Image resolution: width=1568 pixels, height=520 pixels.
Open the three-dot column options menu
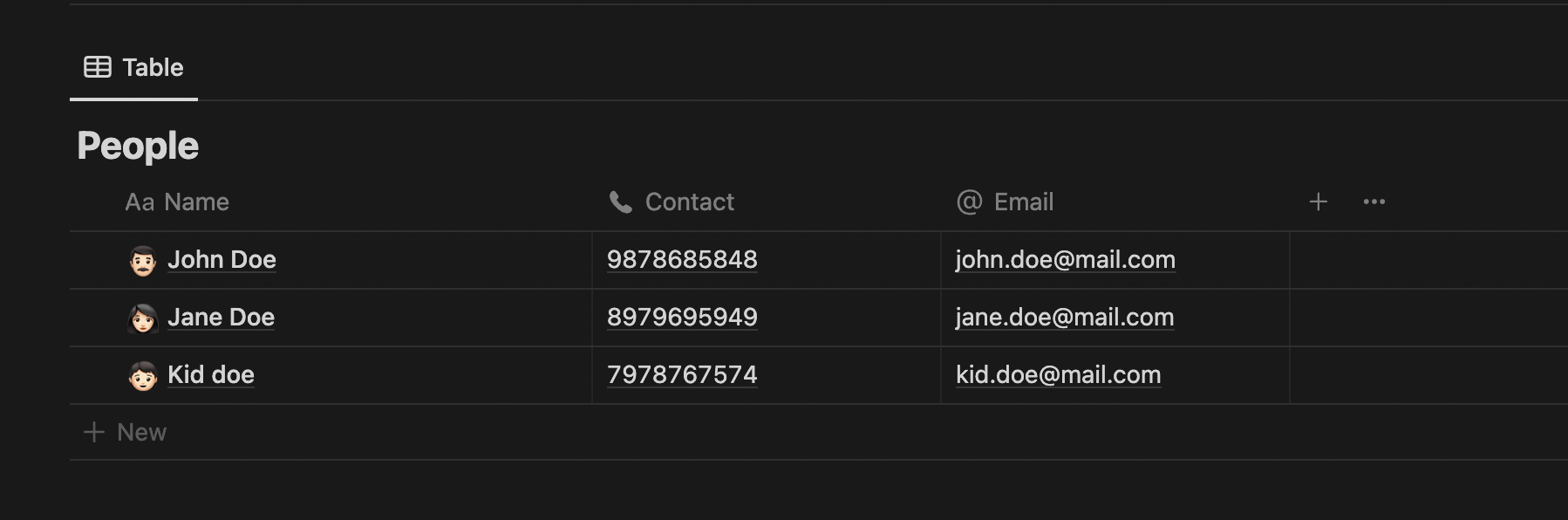coord(1374,202)
